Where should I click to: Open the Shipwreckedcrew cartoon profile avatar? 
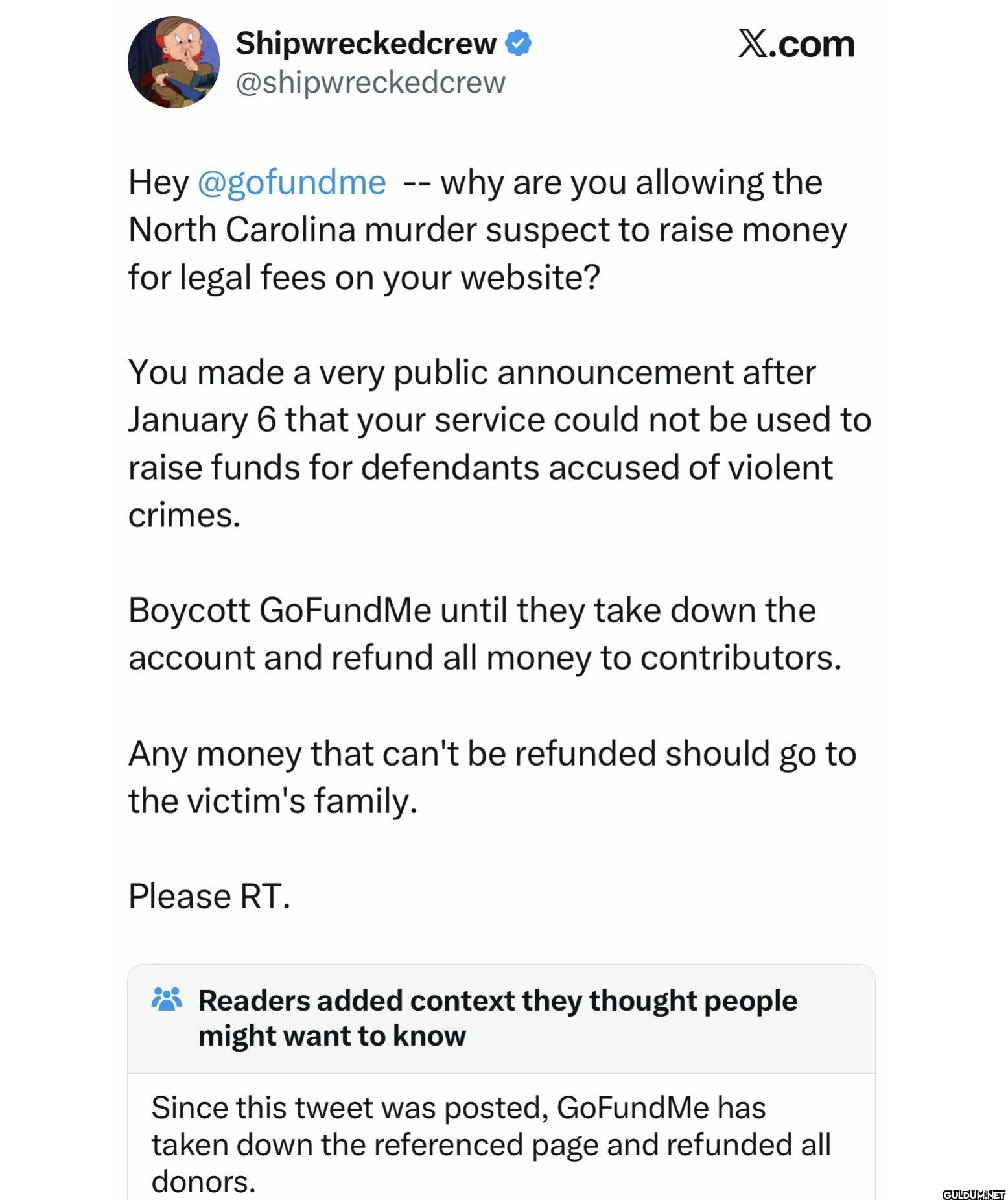click(x=174, y=62)
